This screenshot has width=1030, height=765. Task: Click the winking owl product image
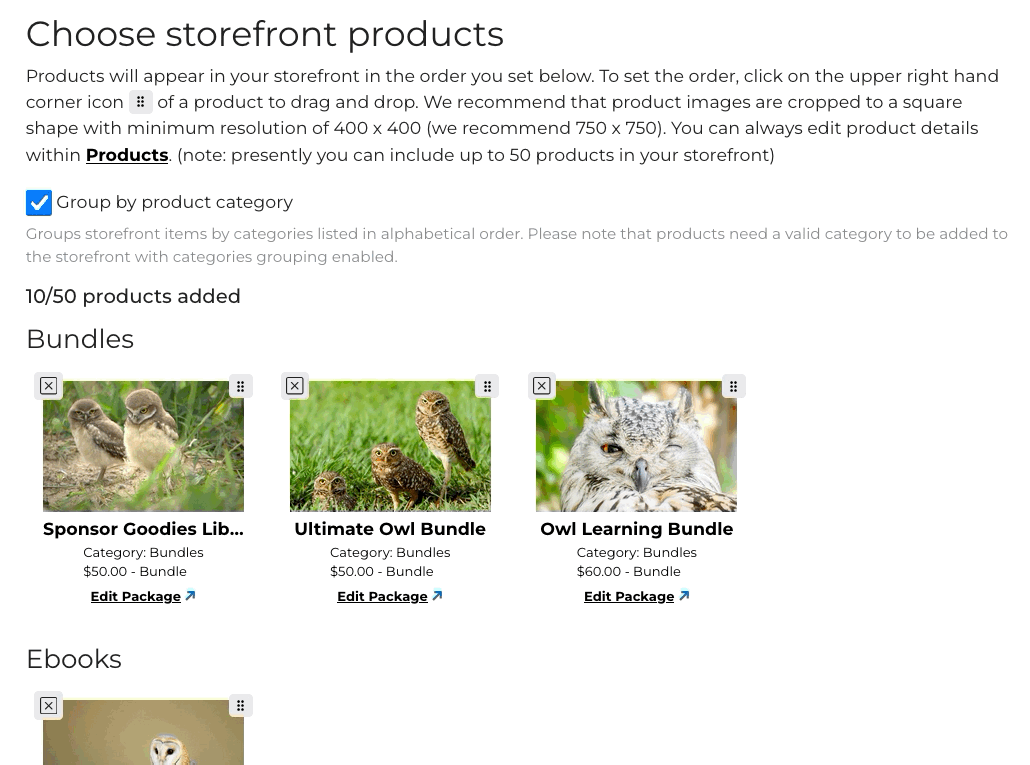pos(636,447)
